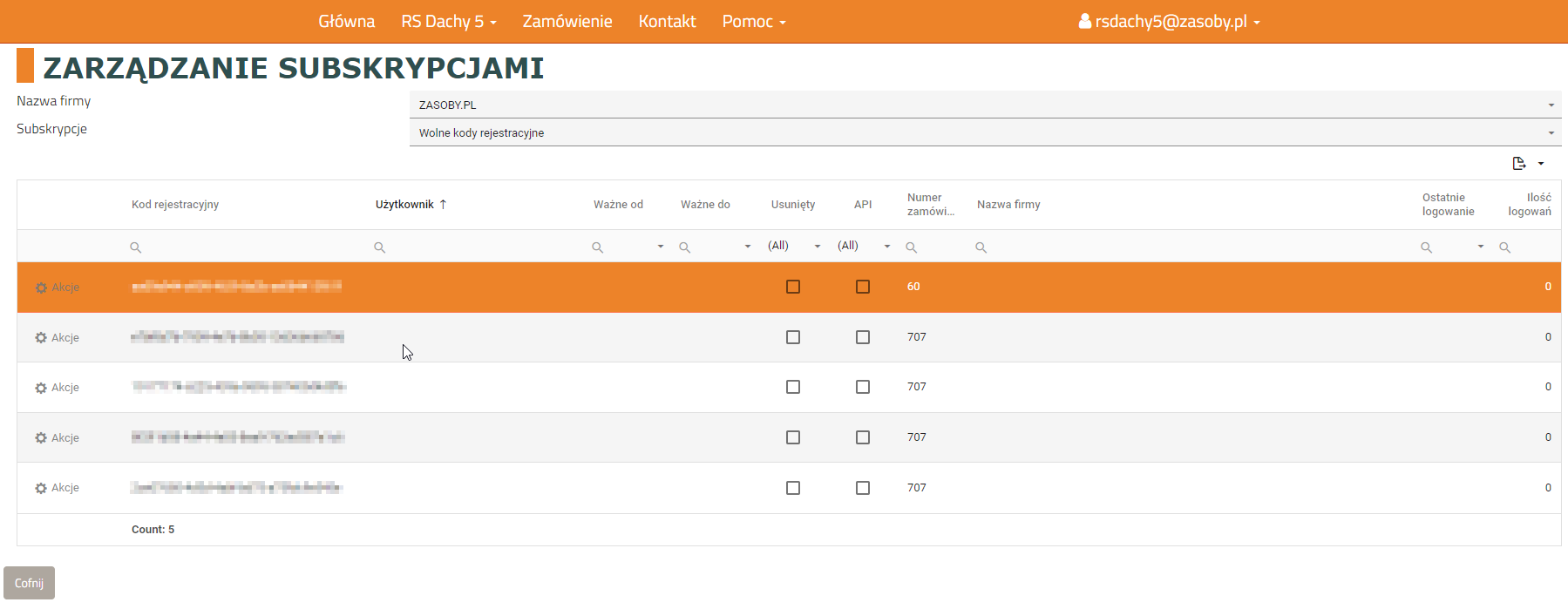The image size is (1568, 616).
Task: Click the Akcje gear in last row
Action: click(x=41, y=488)
